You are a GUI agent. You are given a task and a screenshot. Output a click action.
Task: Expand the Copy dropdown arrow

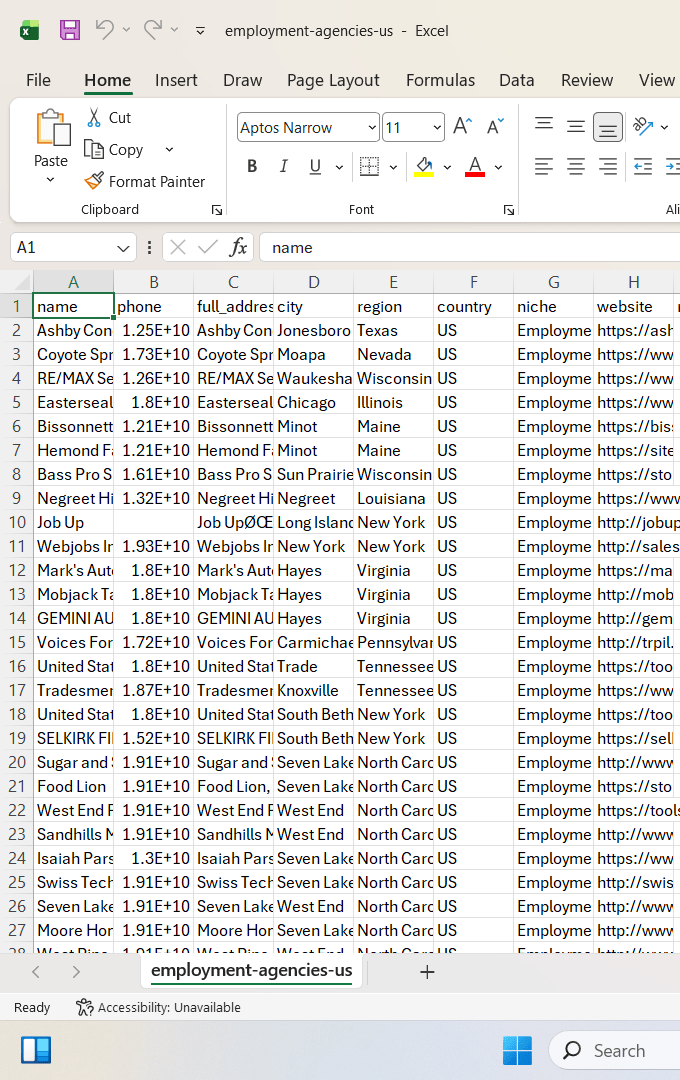(169, 149)
